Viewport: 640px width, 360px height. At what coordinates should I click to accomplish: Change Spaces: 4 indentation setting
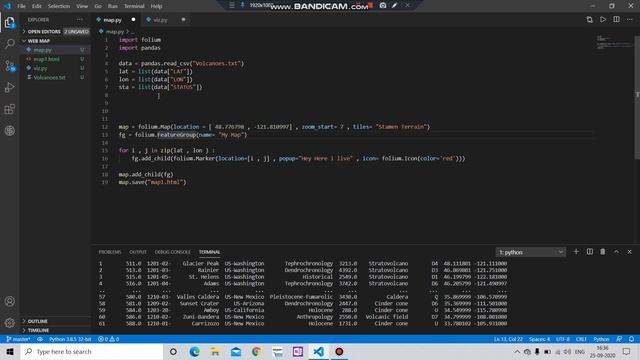pyautogui.click(x=539, y=339)
